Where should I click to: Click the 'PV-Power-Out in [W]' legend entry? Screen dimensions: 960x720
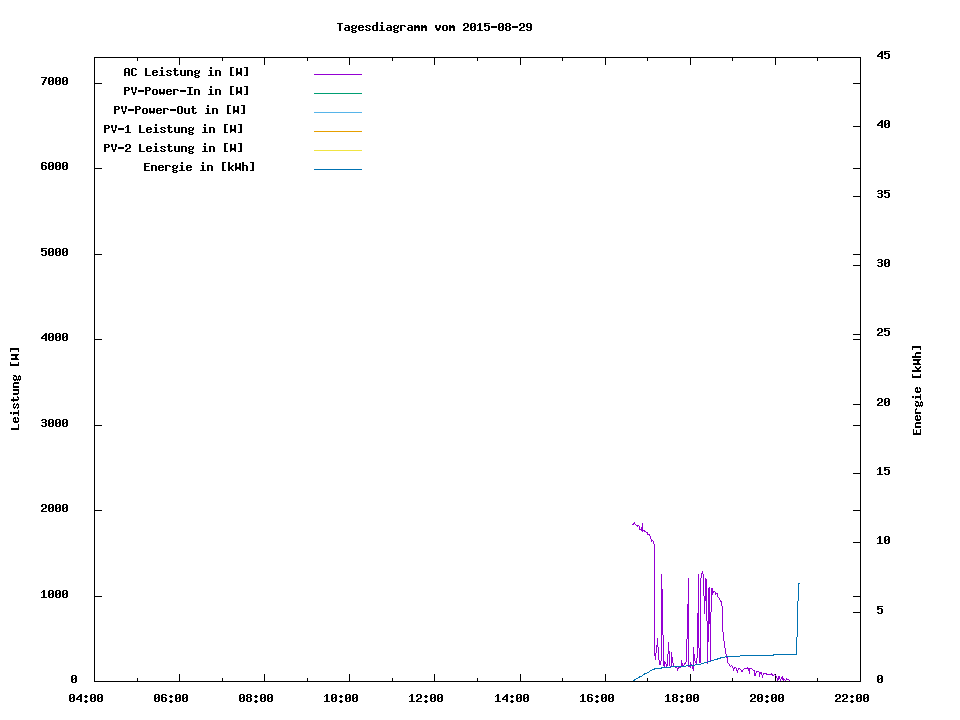point(180,110)
